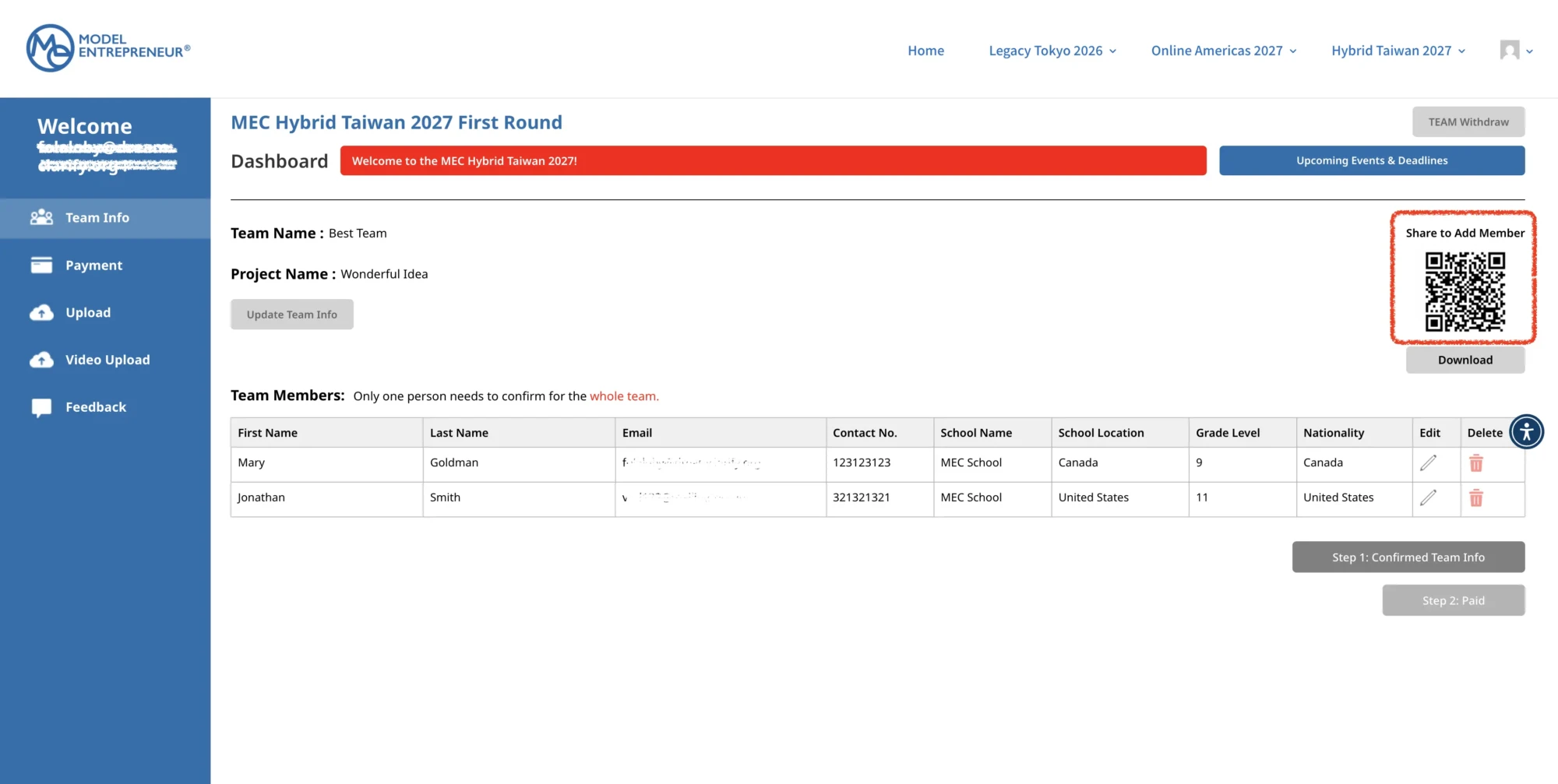Select Team Info in the sidebar
This screenshot has width=1558, height=784.
pos(105,218)
